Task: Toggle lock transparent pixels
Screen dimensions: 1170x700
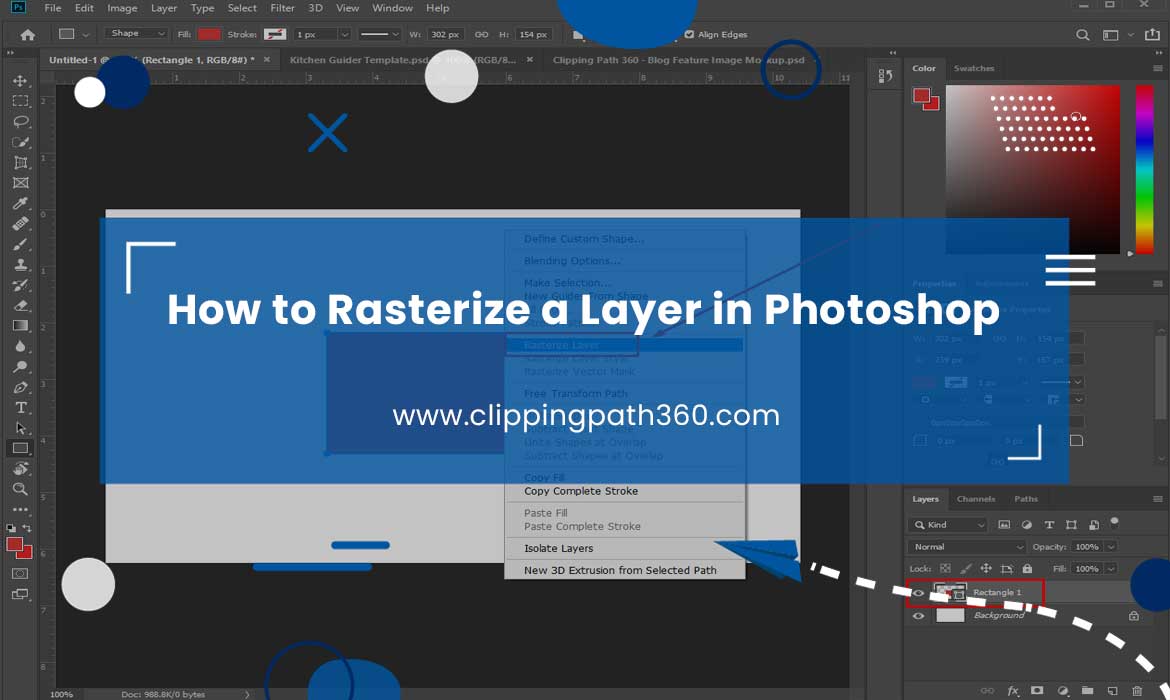Action: (x=945, y=569)
